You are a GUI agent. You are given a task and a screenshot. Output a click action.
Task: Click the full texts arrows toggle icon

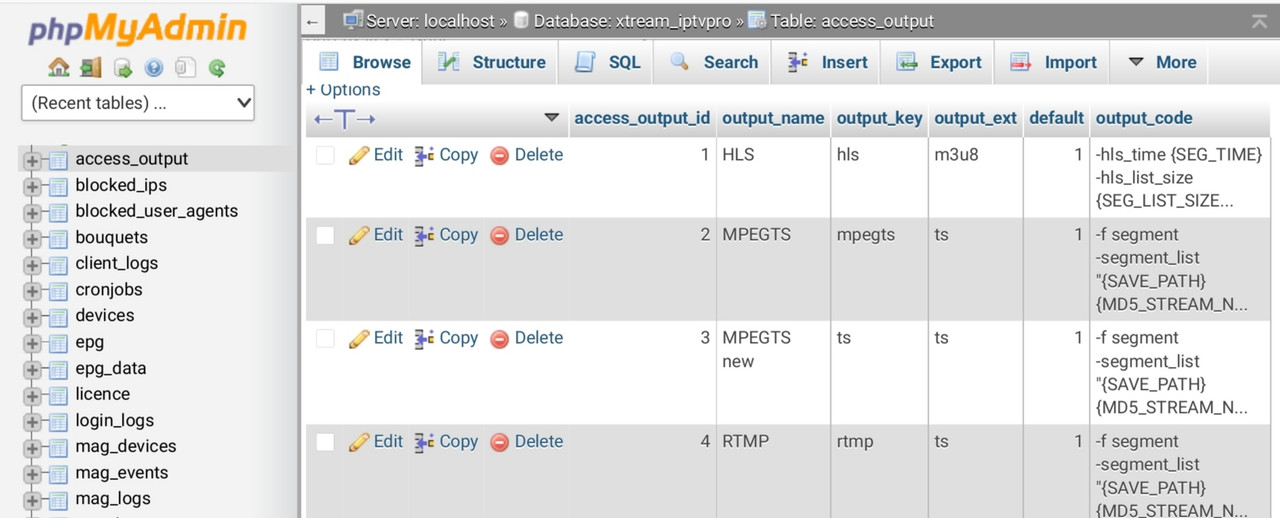(345, 119)
